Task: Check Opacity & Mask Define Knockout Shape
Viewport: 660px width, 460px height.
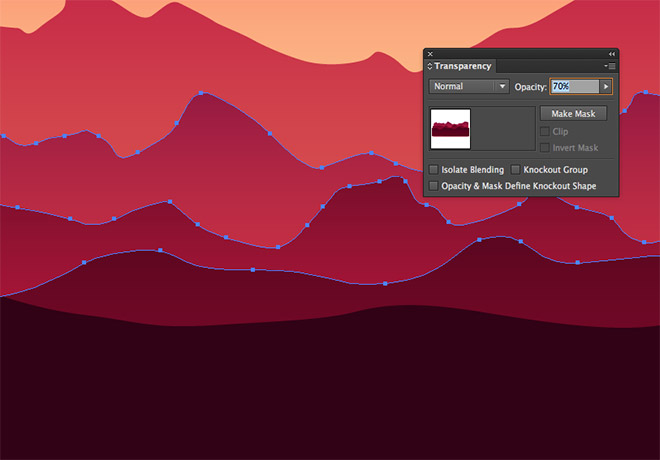Action: (x=433, y=186)
